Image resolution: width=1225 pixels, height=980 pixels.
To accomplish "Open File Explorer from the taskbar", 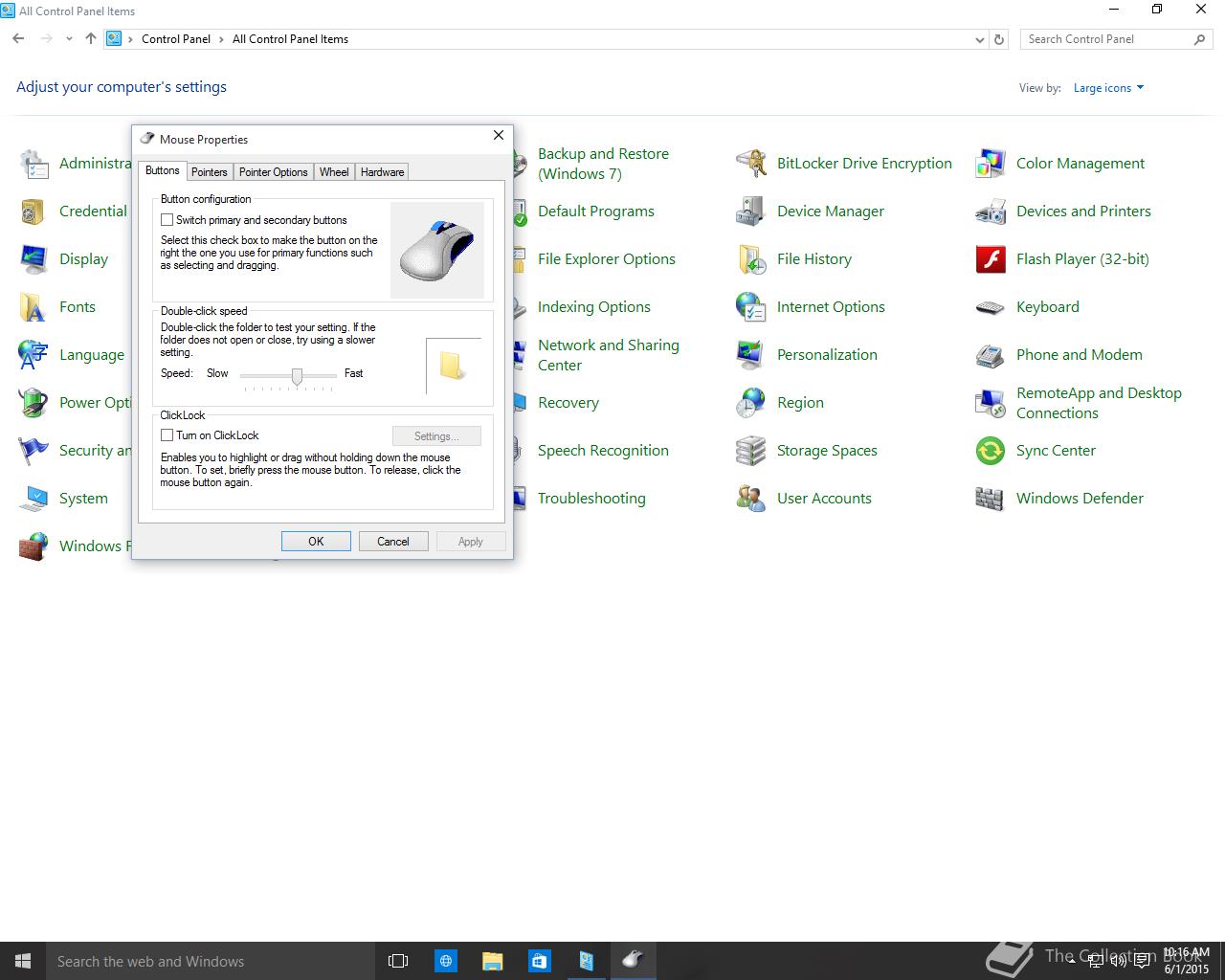I will [492, 961].
